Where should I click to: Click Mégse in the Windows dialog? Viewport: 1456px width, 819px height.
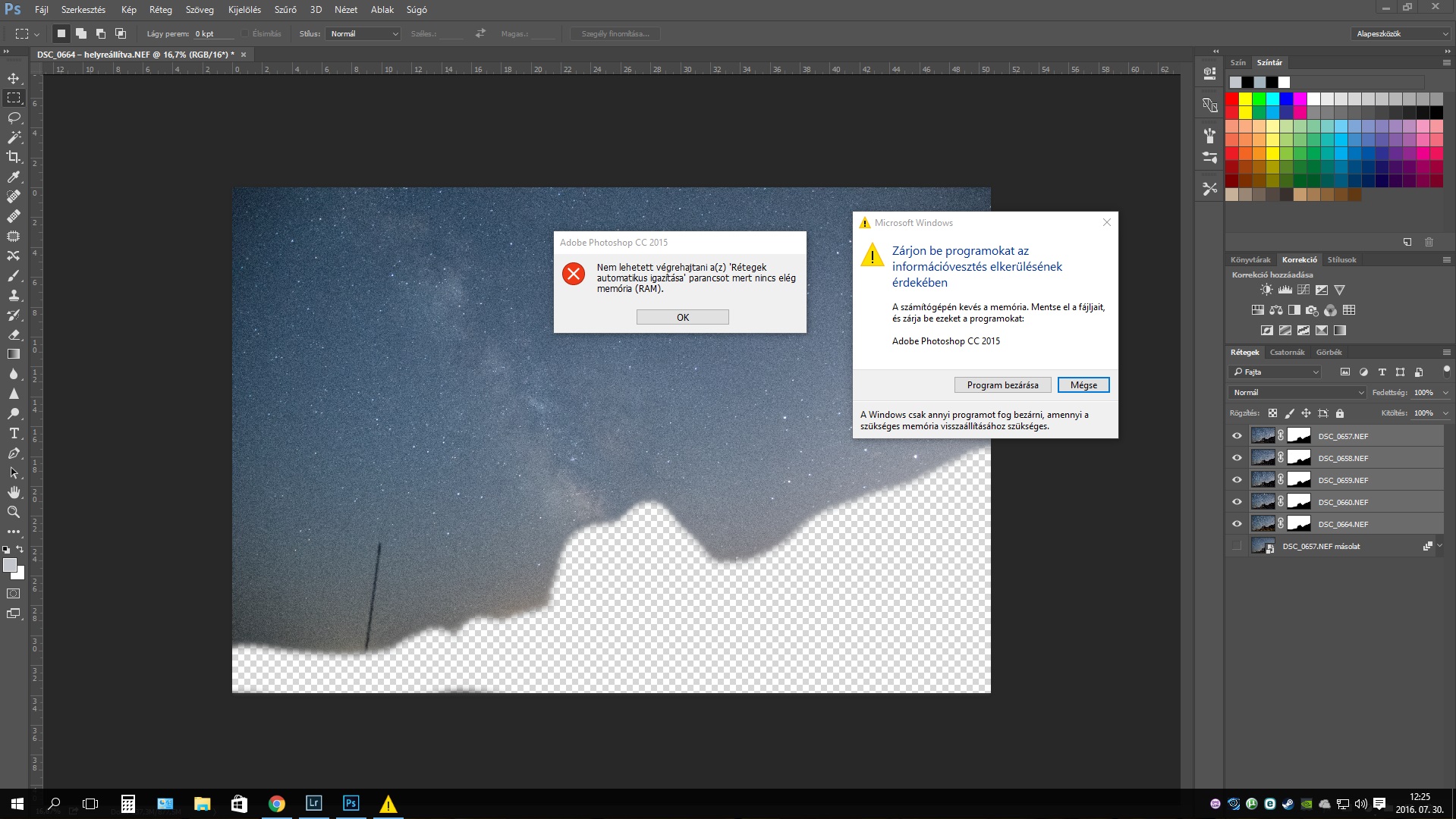tap(1083, 385)
